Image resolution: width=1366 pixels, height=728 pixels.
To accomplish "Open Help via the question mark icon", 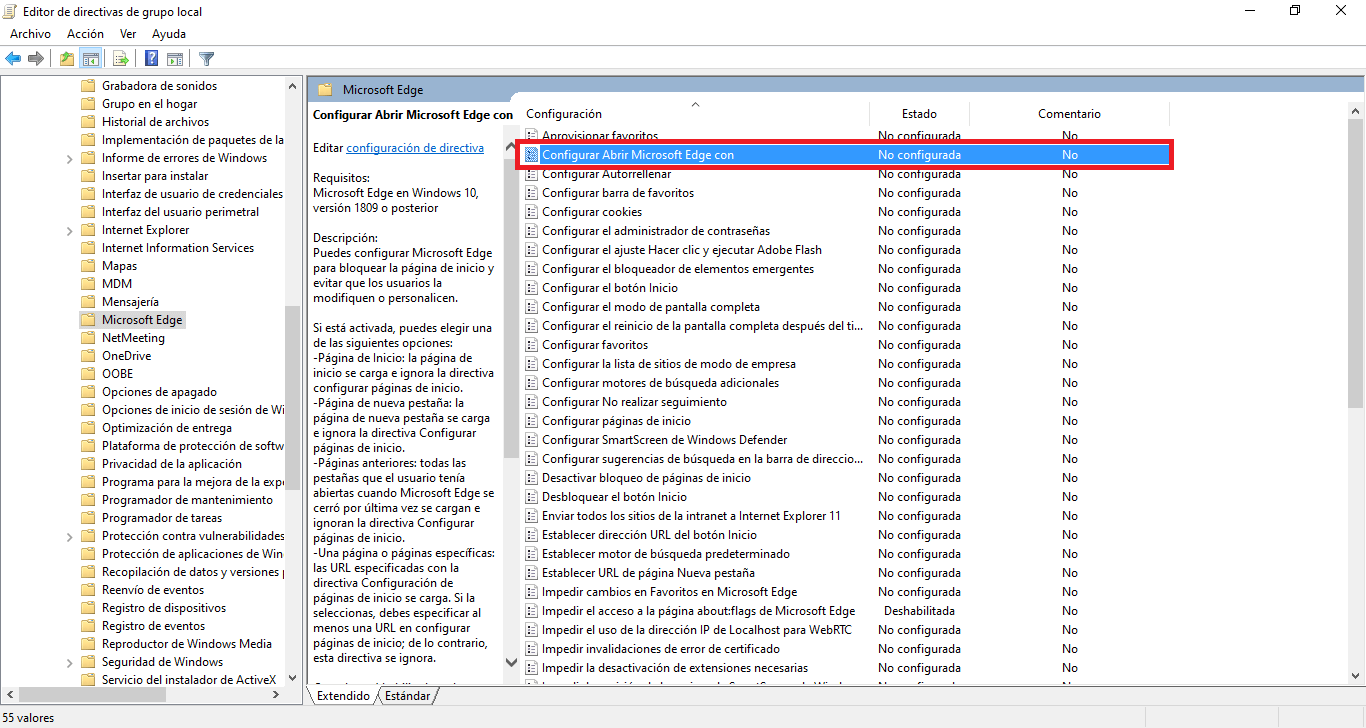I will click(x=152, y=59).
